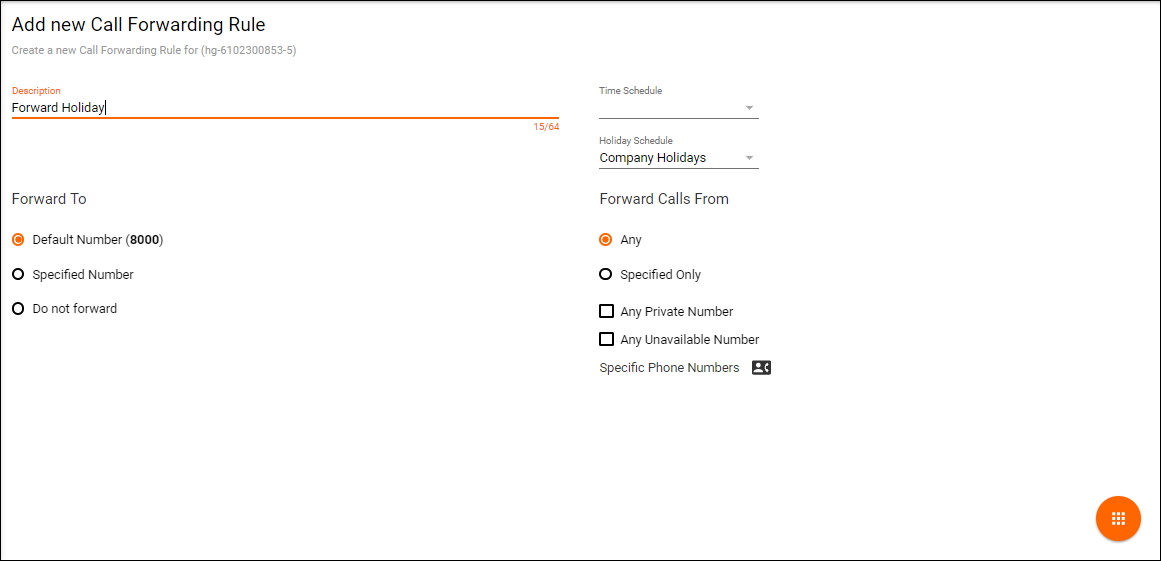The width and height of the screenshot is (1161, 561).
Task: Click the Specific Phone Numbers label
Action: point(669,368)
